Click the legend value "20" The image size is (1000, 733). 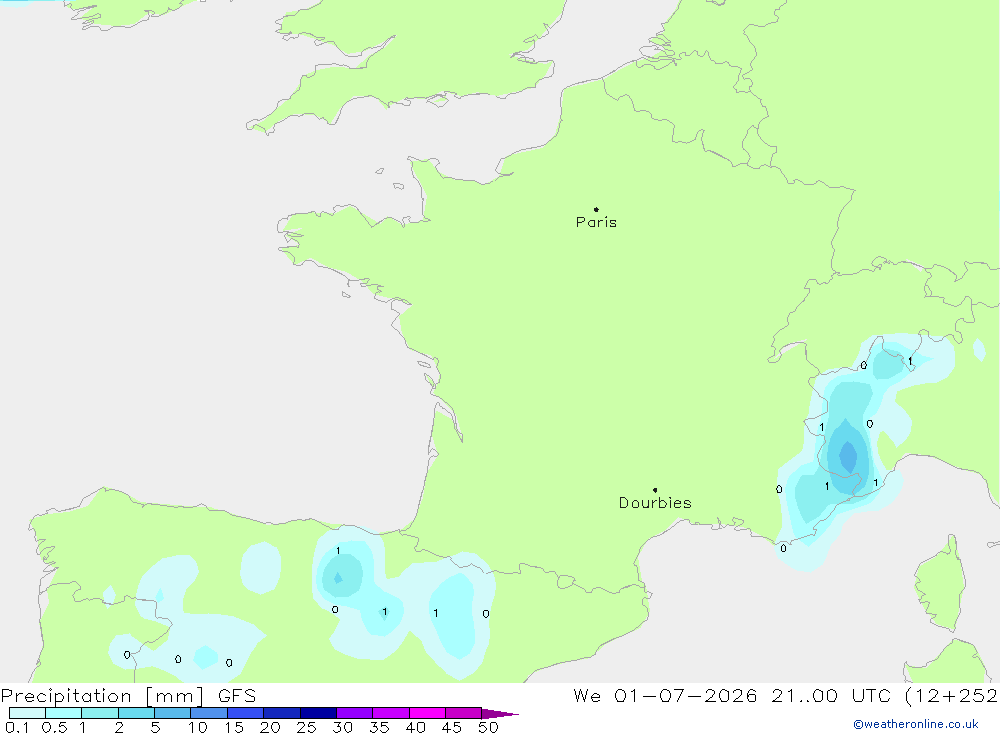pyautogui.click(x=270, y=727)
